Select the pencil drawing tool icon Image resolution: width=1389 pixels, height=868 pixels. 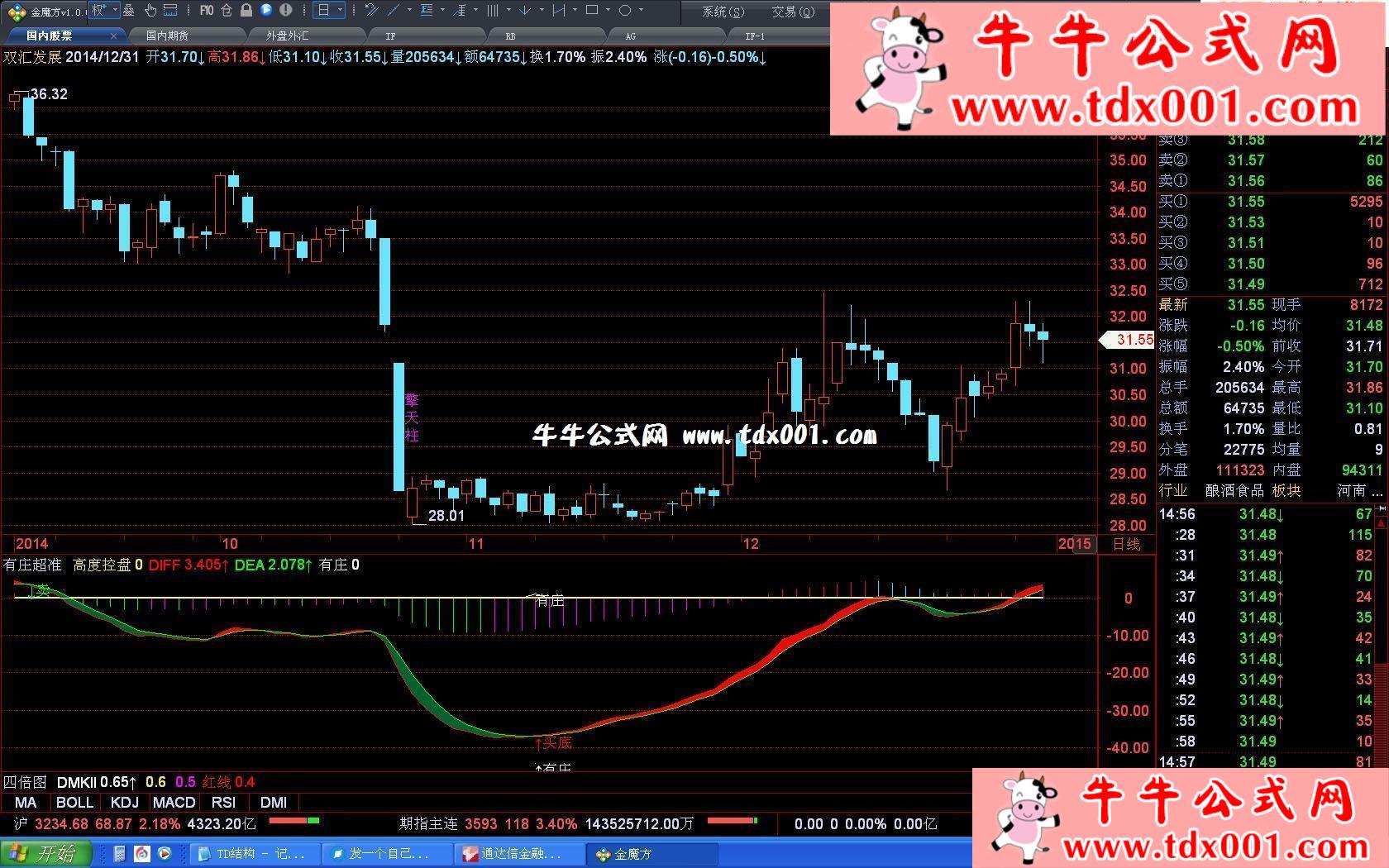tap(372, 10)
